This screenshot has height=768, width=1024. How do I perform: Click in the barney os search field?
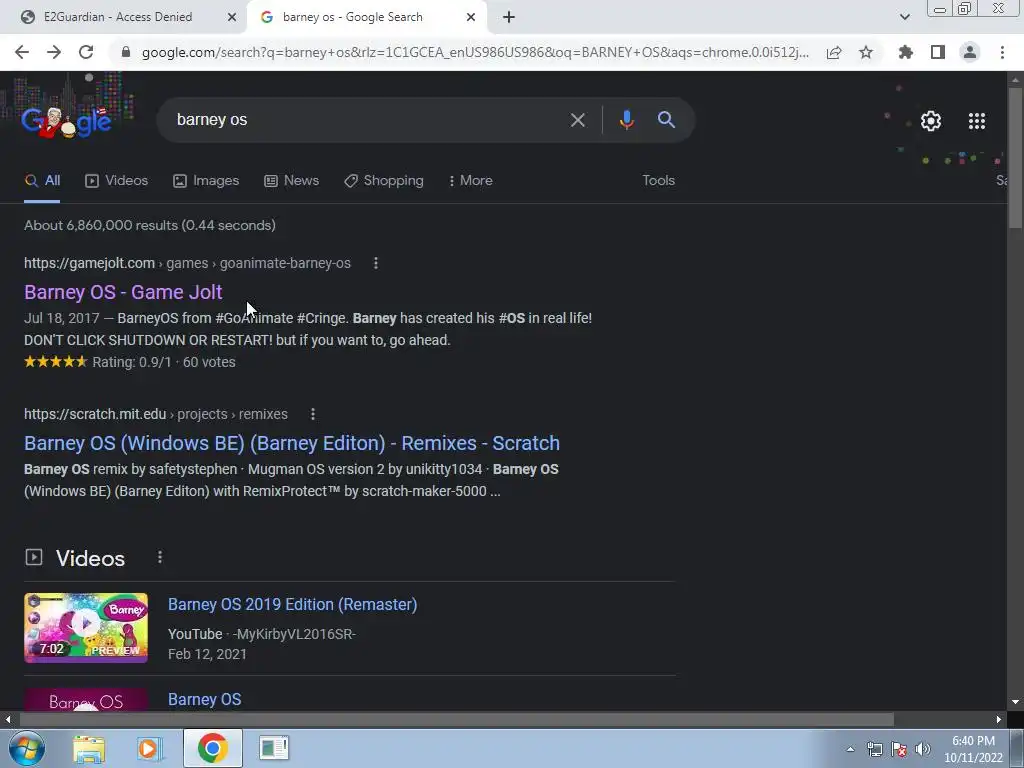click(x=366, y=120)
